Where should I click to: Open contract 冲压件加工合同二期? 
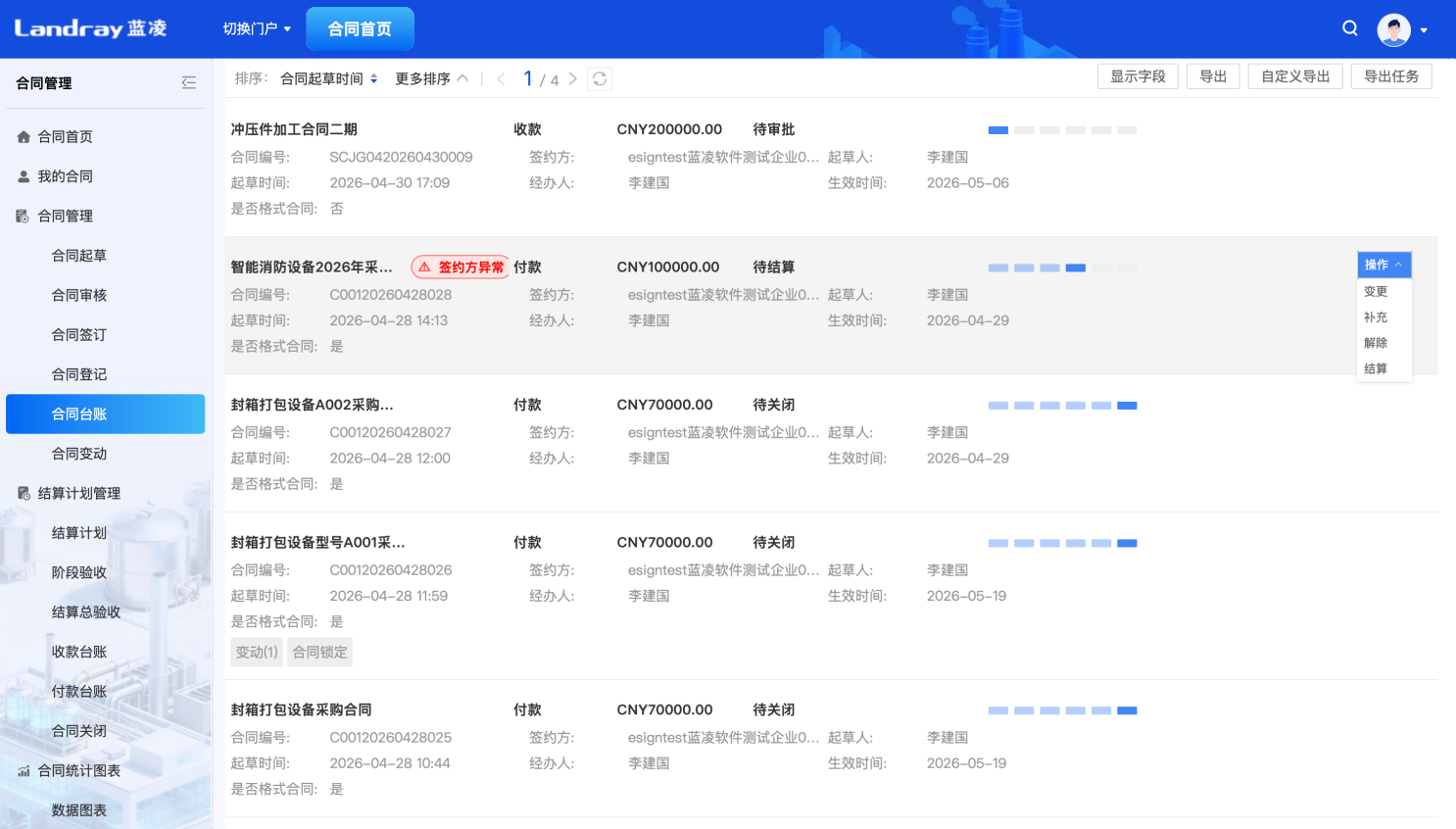click(294, 129)
